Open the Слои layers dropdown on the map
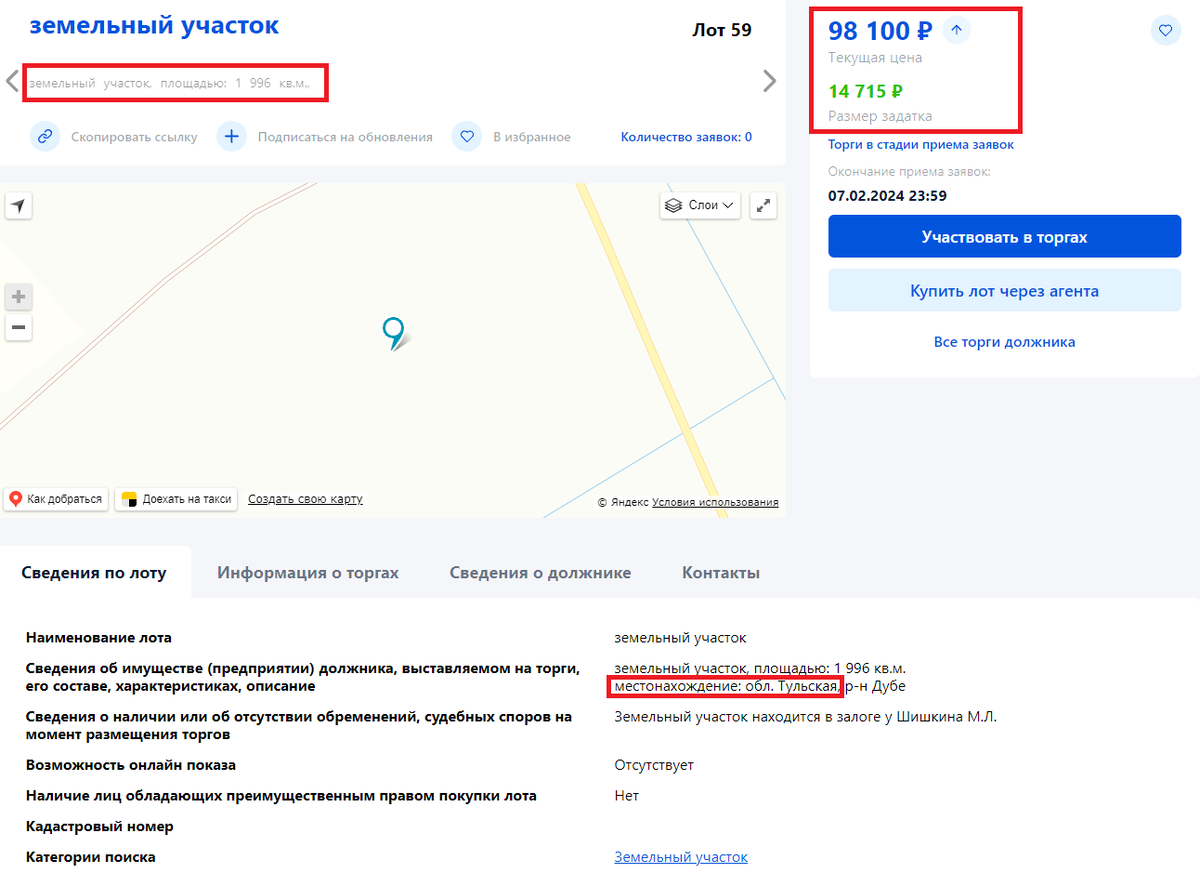Screen dimensions: 1200x873 [699, 205]
